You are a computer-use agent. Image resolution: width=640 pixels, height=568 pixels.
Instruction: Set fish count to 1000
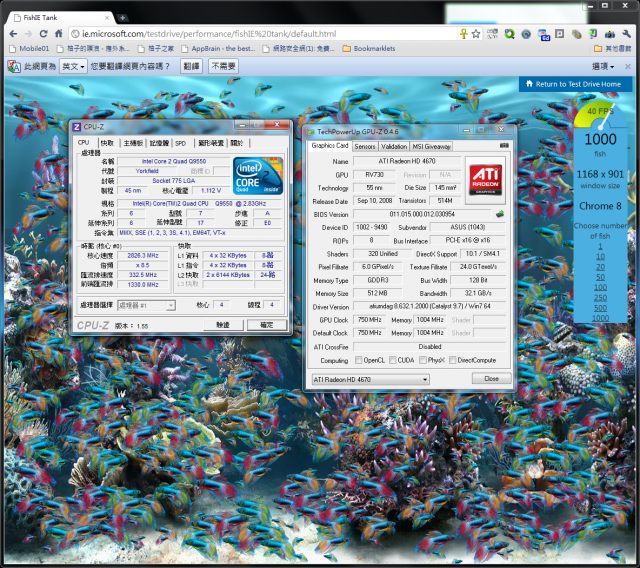coord(600,318)
